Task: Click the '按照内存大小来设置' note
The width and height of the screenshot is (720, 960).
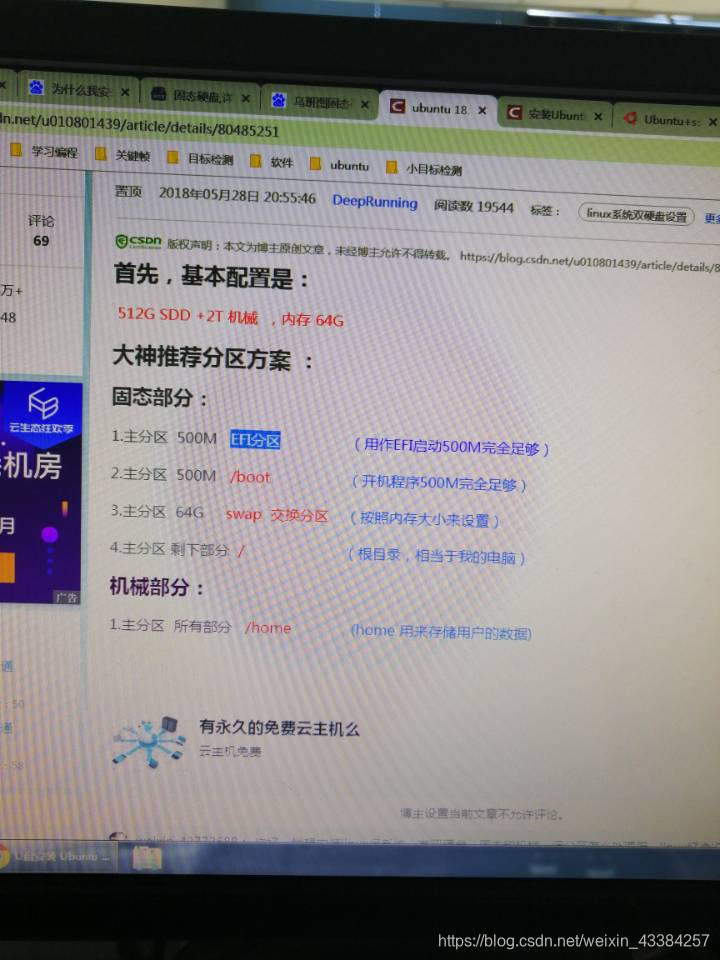Action: pyautogui.click(x=424, y=520)
